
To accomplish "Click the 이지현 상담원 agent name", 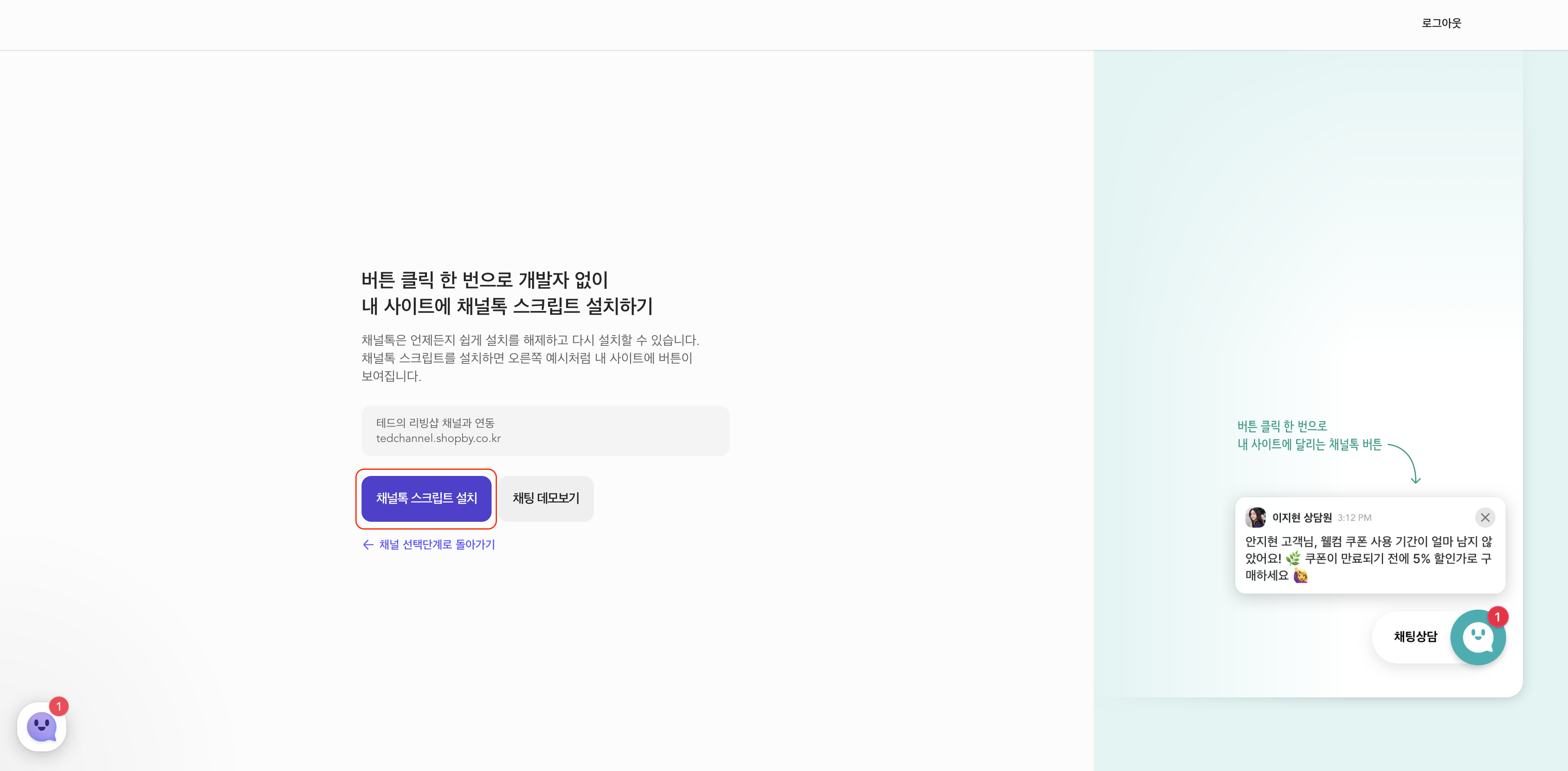I will pyautogui.click(x=1301, y=518).
